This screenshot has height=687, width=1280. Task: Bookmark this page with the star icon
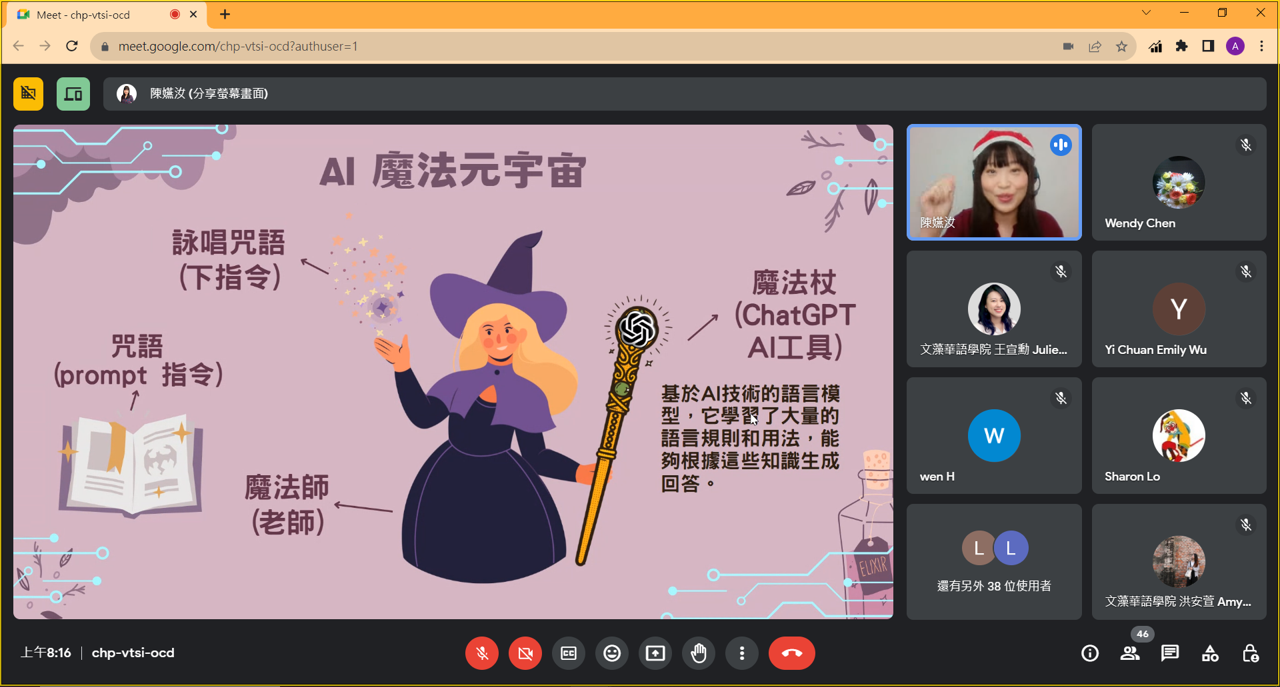point(1121,46)
